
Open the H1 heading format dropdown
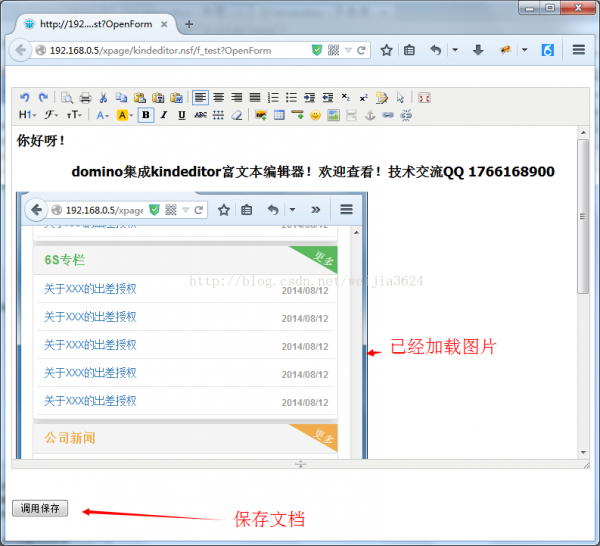(28, 115)
